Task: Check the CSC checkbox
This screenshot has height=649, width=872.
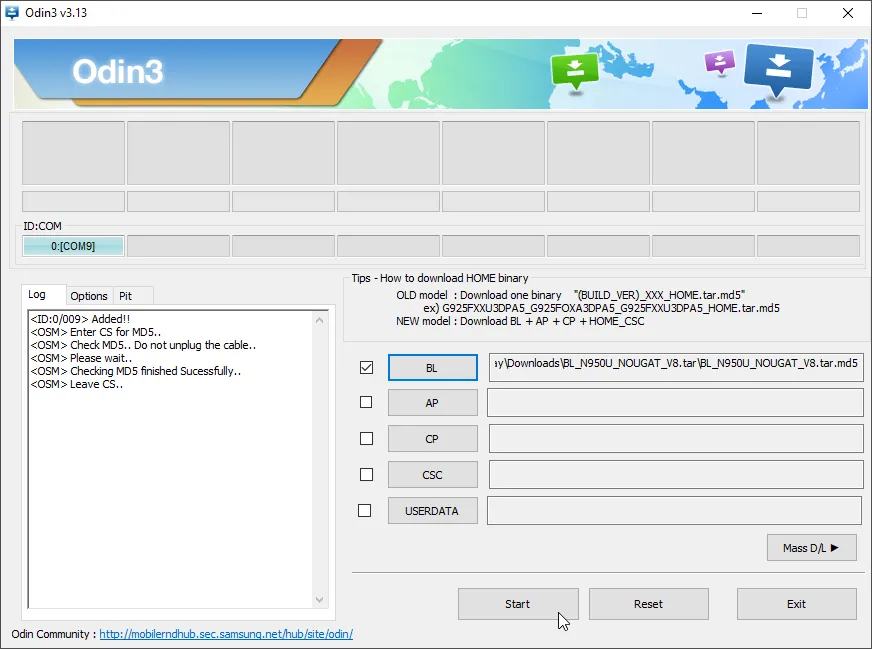Action: tap(366, 474)
